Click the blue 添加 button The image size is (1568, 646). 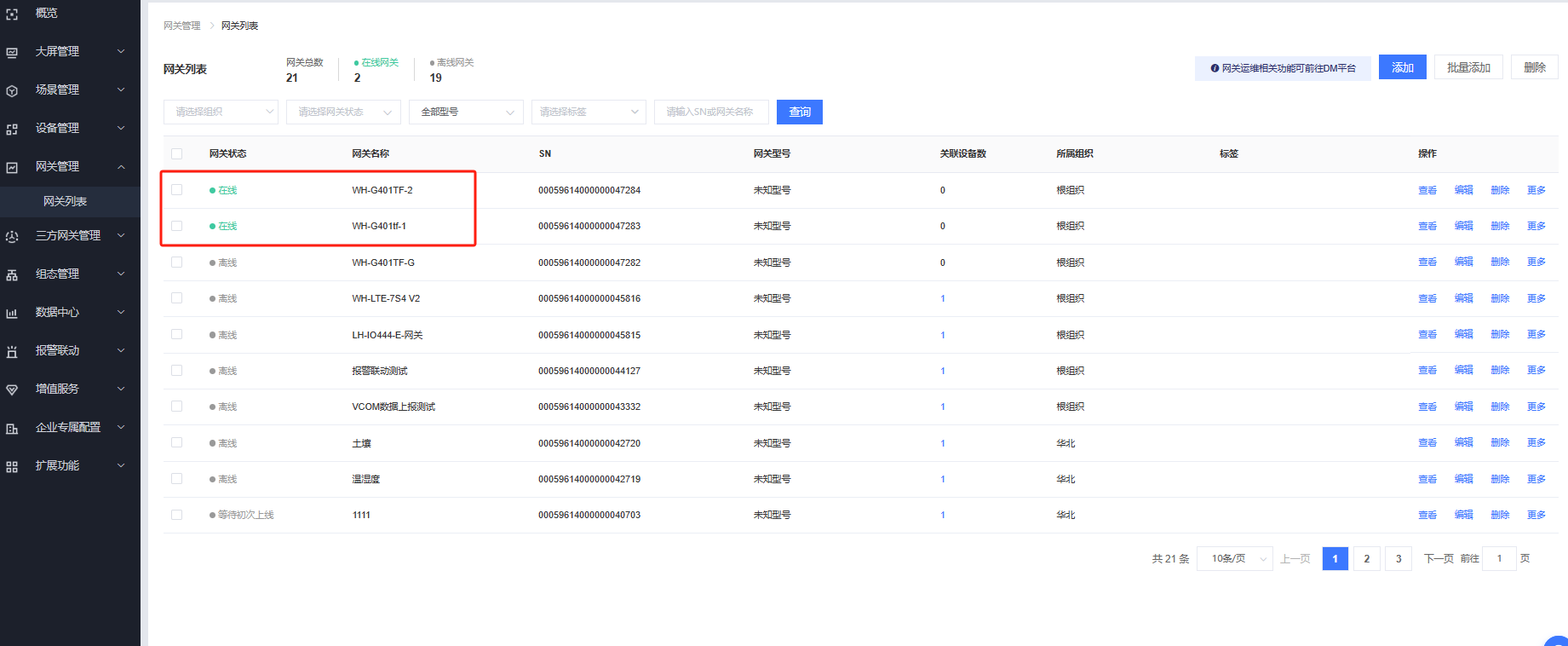[1403, 68]
